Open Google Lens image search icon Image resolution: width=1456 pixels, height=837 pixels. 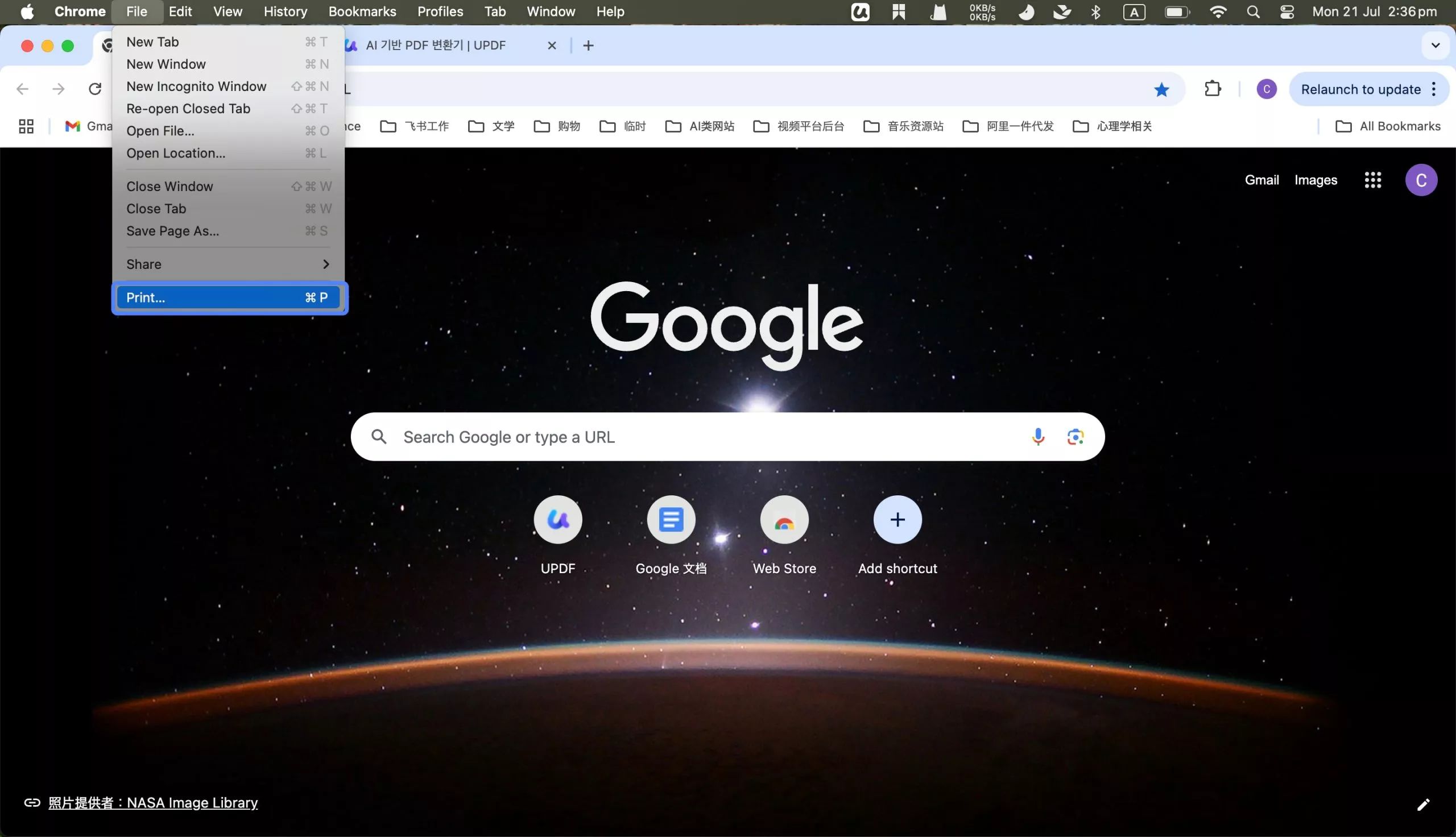pyautogui.click(x=1076, y=437)
